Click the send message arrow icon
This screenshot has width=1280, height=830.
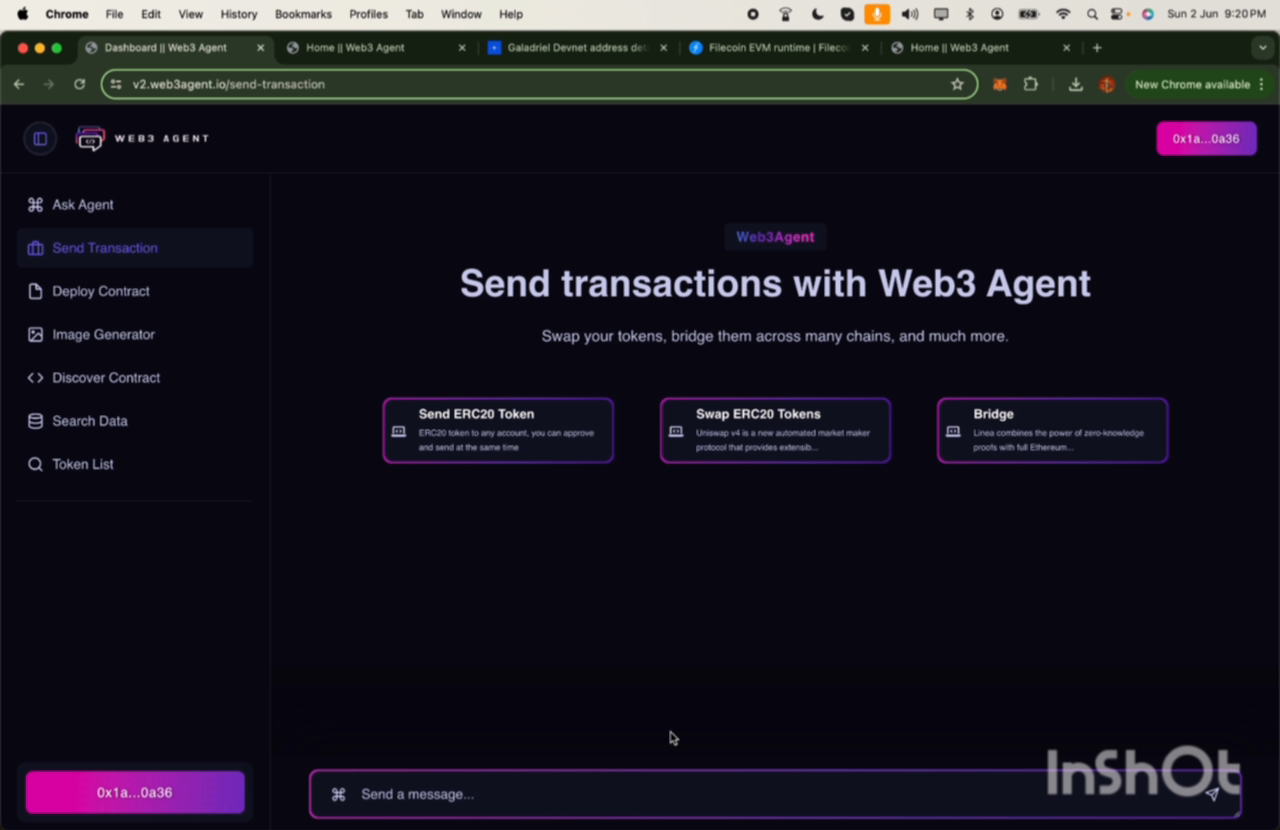click(1212, 794)
